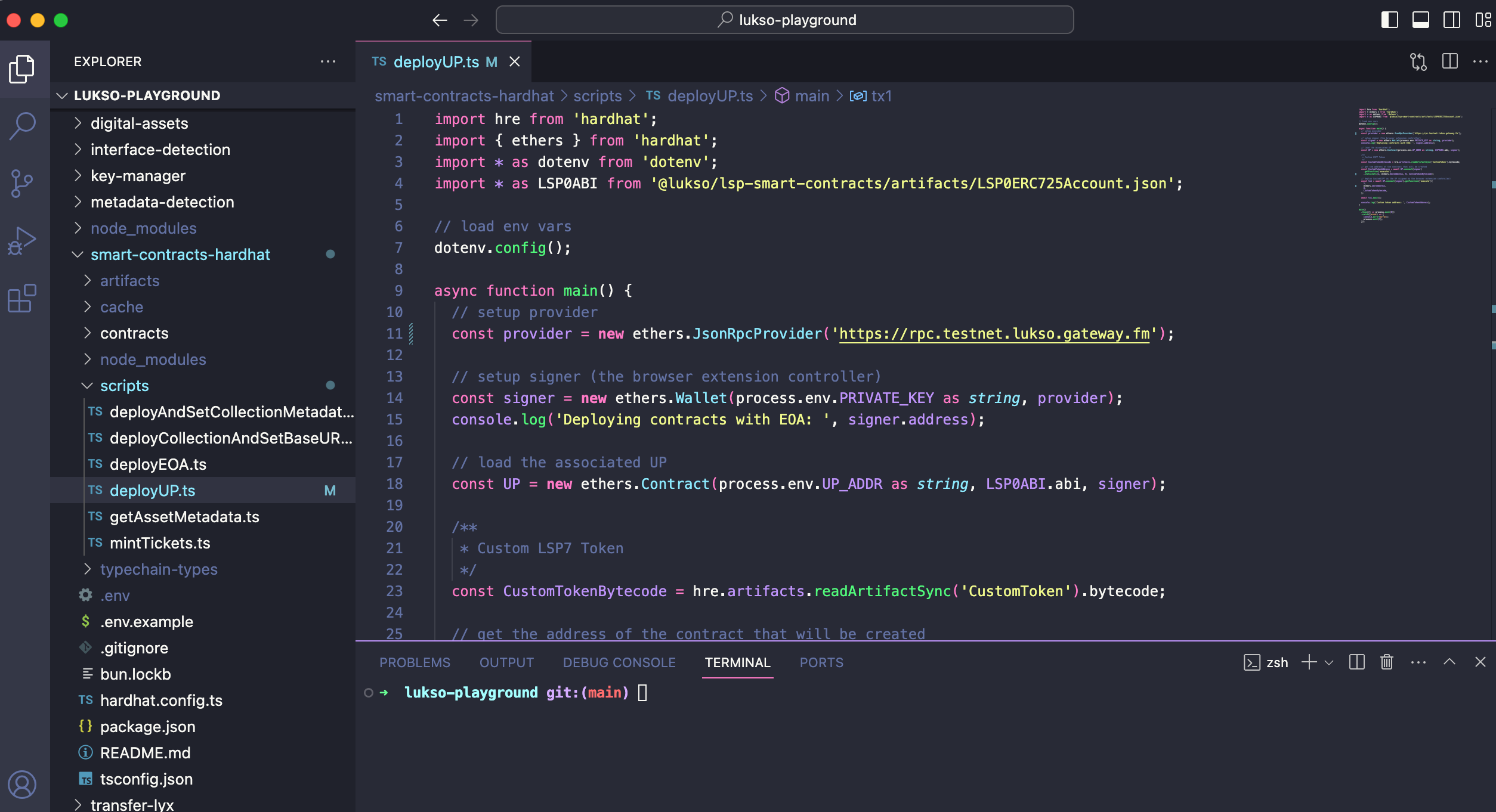This screenshot has height=812, width=1496.
Task: Select the TERMINAL panel tab
Action: [x=738, y=662]
